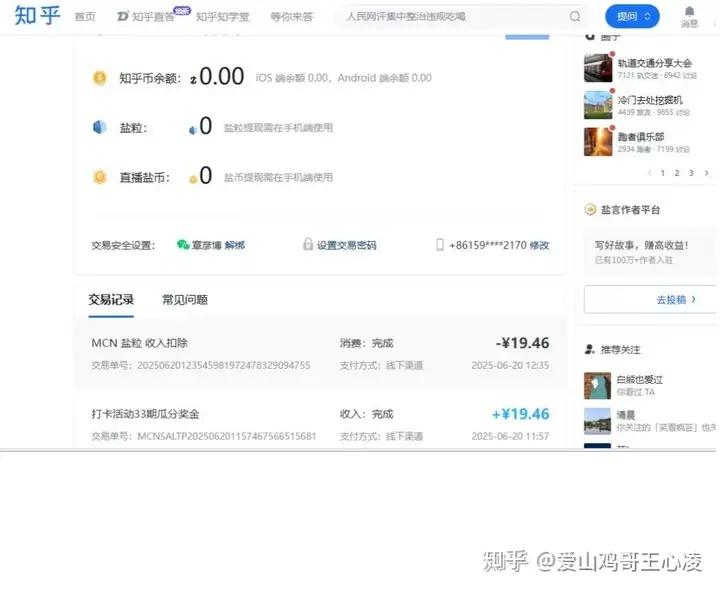Open 跑者俱乐部 circle thumbnail
Image resolution: width=720 pixels, height=591 pixels.
tap(598, 142)
